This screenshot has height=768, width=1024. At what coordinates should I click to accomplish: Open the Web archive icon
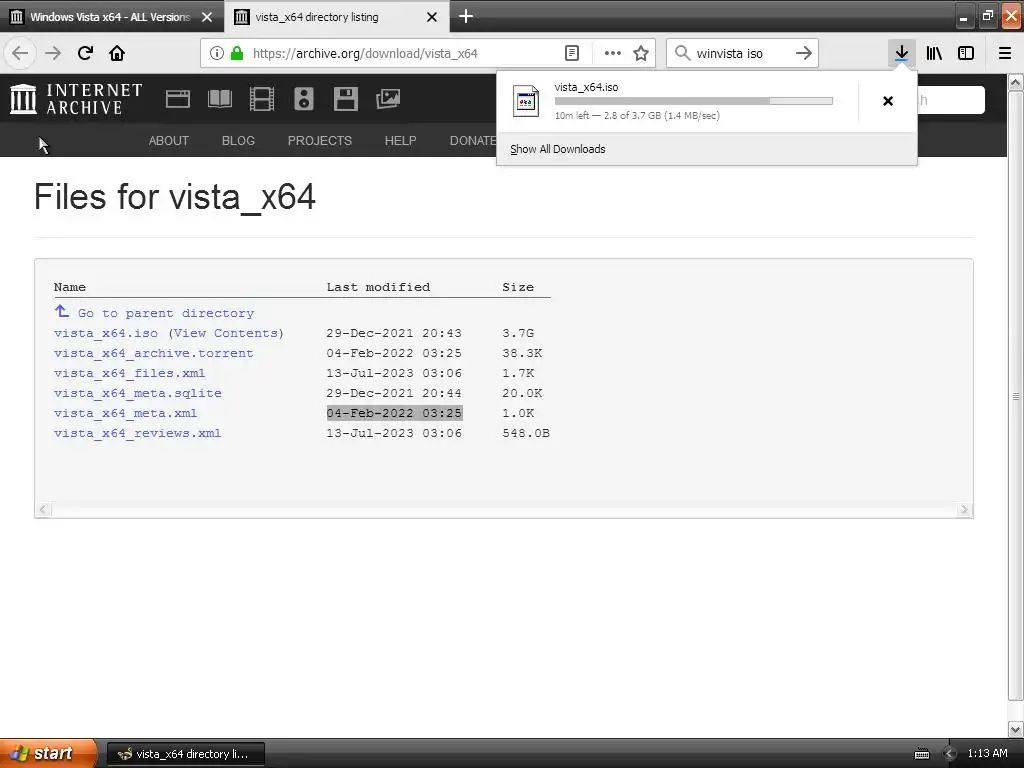(x=178, y=99)
